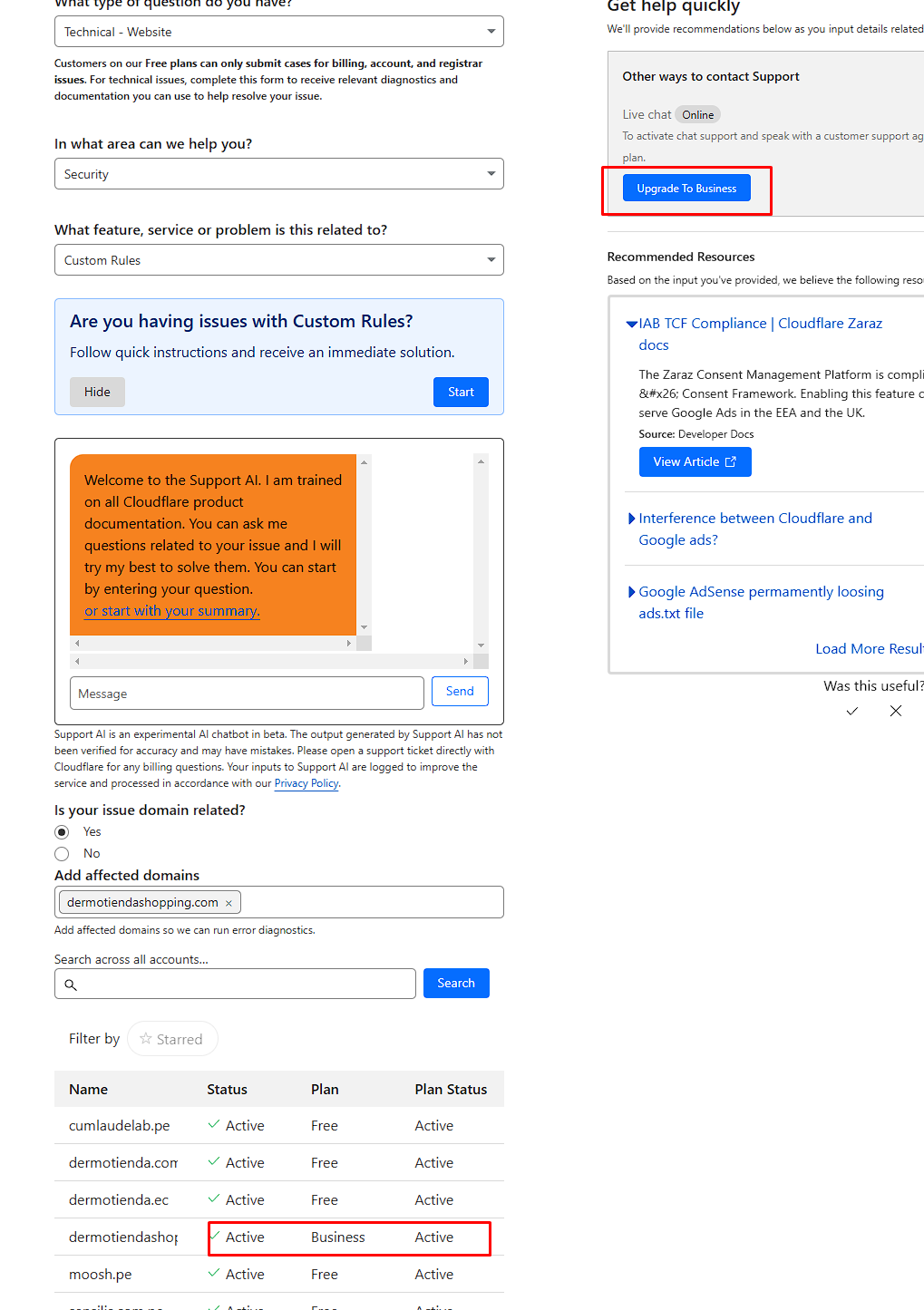Select the No radio for domain related

click(62, 854)
